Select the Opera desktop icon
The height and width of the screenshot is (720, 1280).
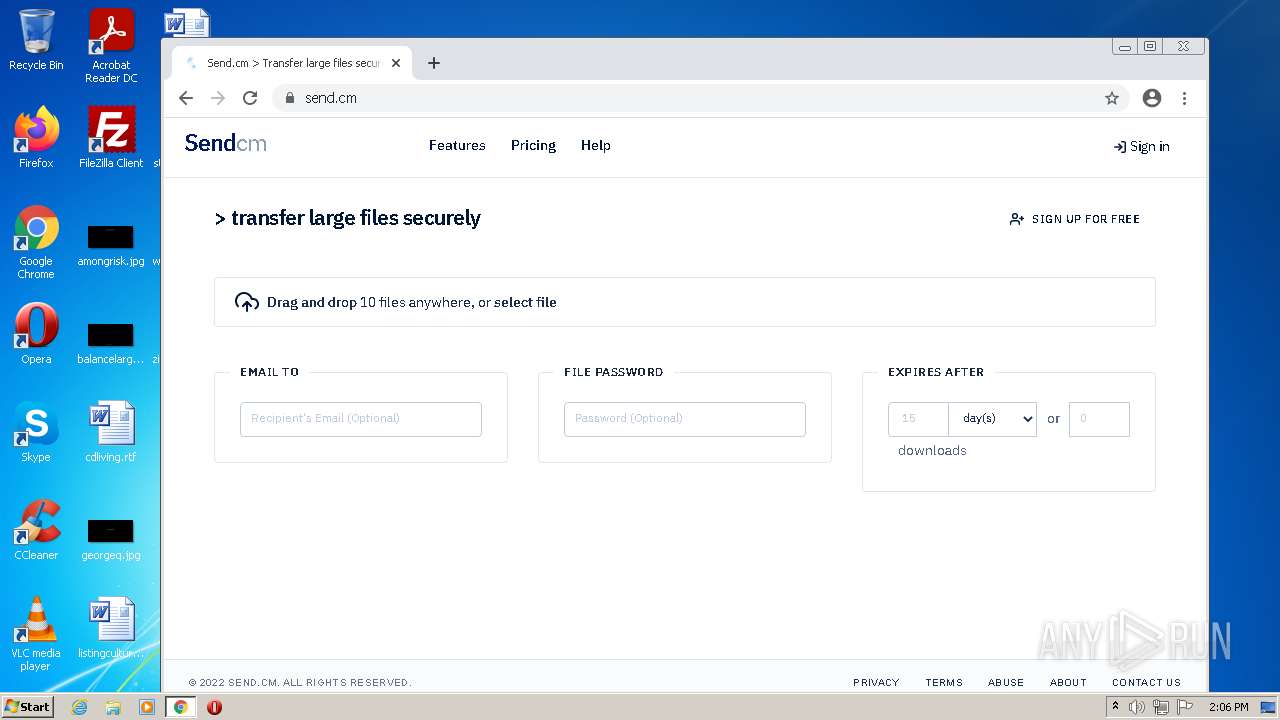tap(36, 334)
